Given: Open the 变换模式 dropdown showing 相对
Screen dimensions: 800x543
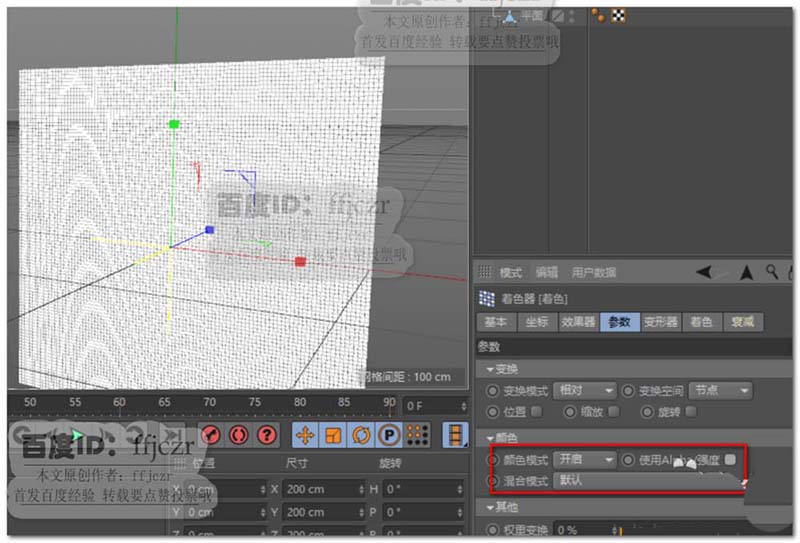Looking at the screenshot, I should click(585, 390).
